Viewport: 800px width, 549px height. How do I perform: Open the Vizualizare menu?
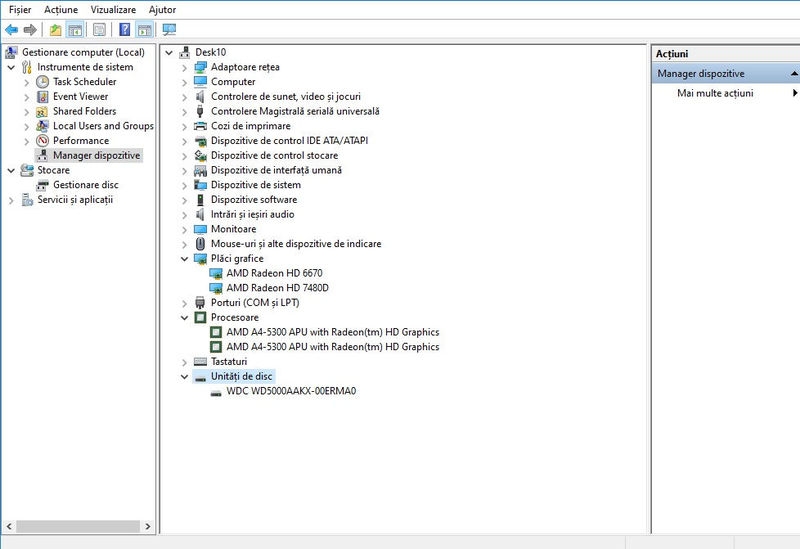113,10
